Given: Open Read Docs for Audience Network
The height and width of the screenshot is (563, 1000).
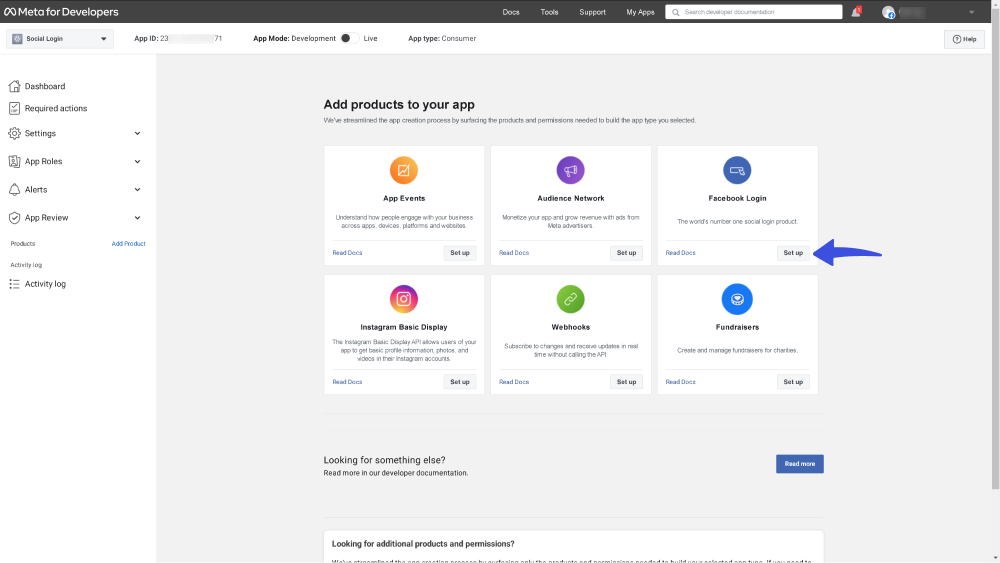Looking at the screenshot, I should coord(513,253).
